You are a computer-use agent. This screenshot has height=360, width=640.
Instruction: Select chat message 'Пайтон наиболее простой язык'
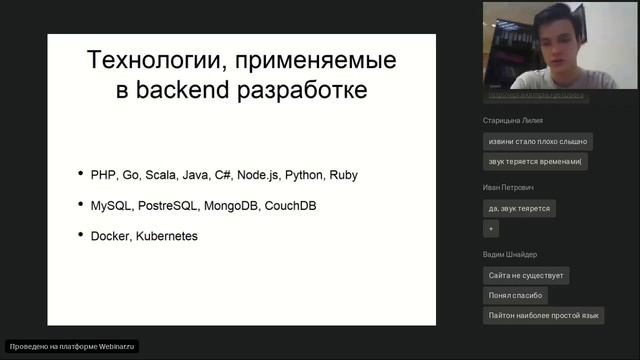tap(543, 316)
